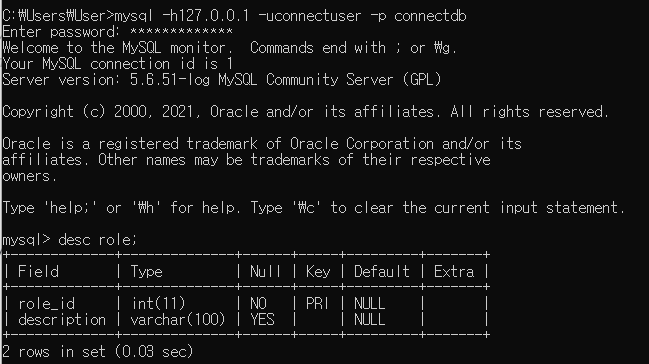Click the 'desc role;' command text
Screen dimensions: 649x364
(x=97, y=240)
